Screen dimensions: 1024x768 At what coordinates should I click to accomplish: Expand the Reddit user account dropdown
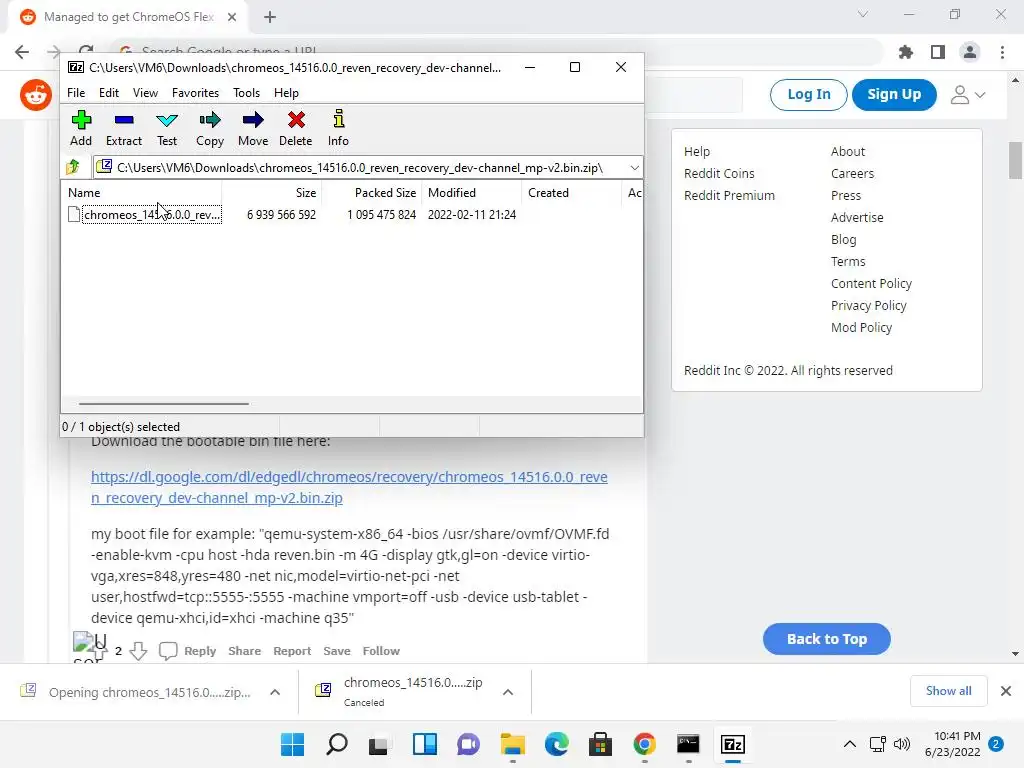click(x=967, y=95)
